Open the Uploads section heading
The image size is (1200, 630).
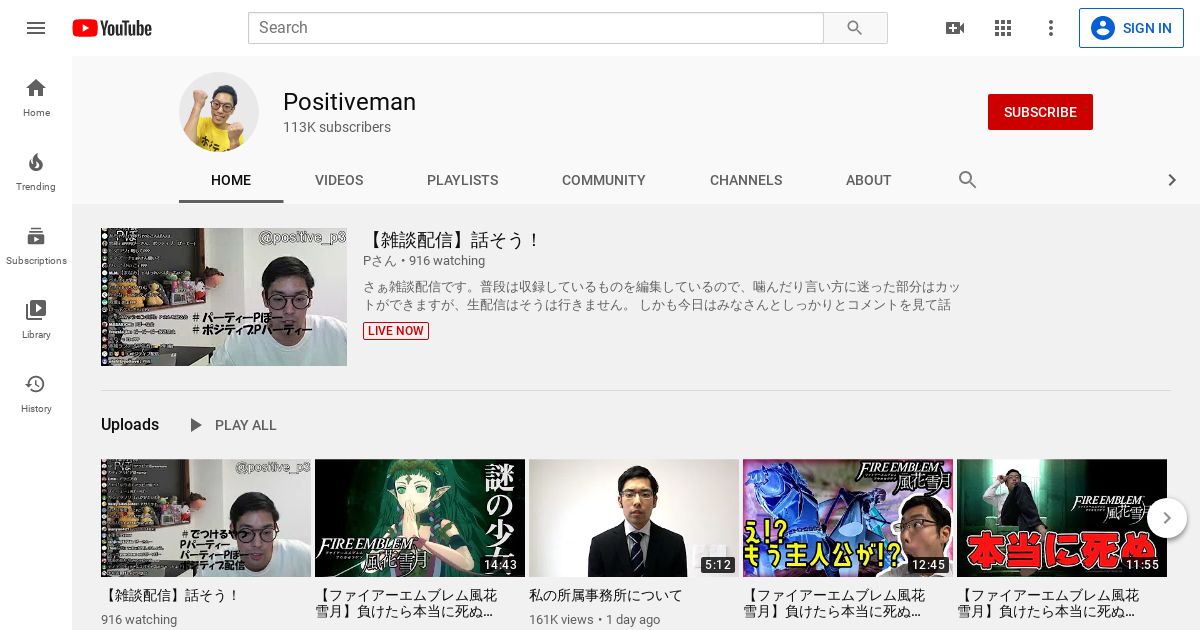coord(130,425)
